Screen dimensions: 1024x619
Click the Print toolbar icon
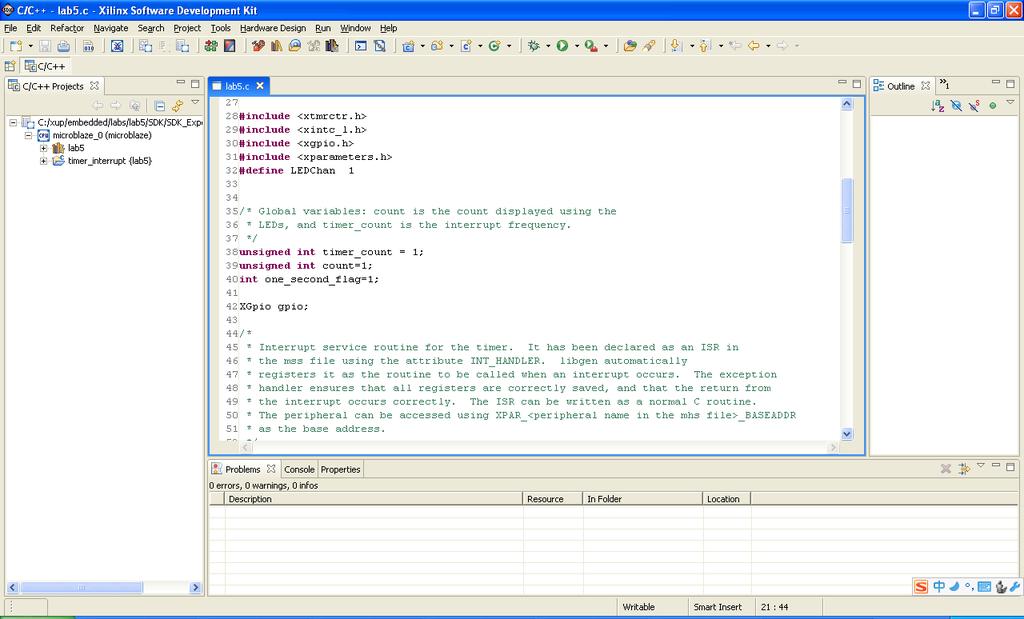[x=63, y=46]
